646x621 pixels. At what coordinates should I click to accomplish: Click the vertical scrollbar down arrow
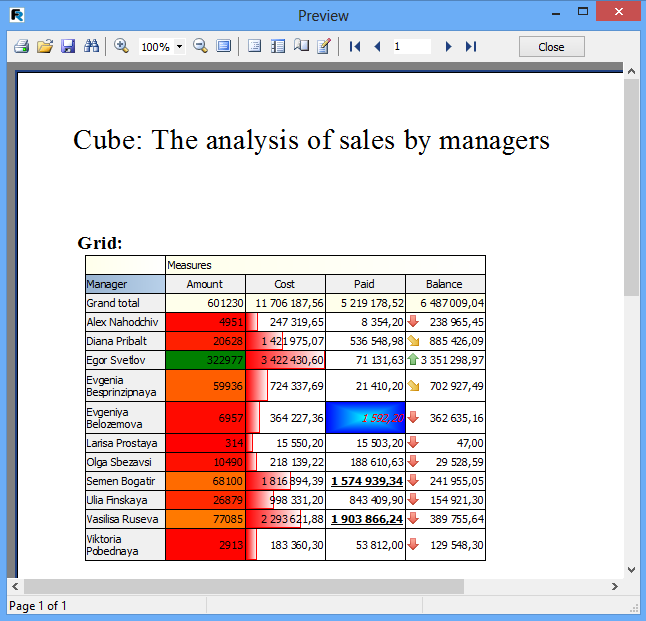coord(631,568)
